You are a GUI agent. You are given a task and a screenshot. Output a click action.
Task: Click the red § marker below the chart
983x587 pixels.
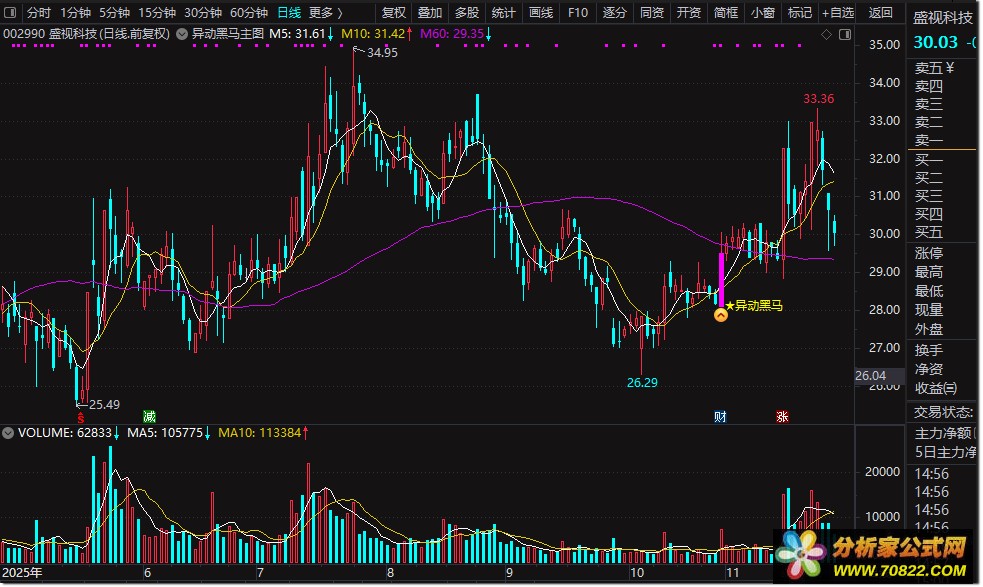pyautogui.click(x=81, y=416)
